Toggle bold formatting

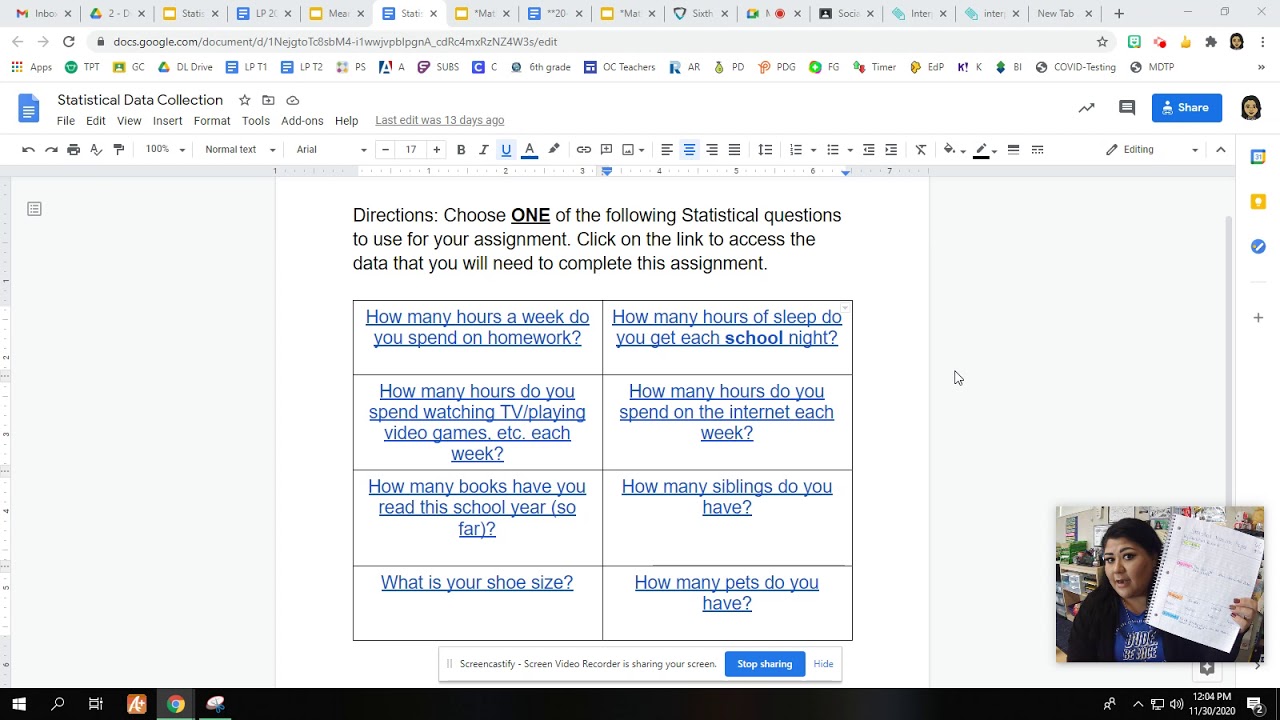(x=461, y=150)
